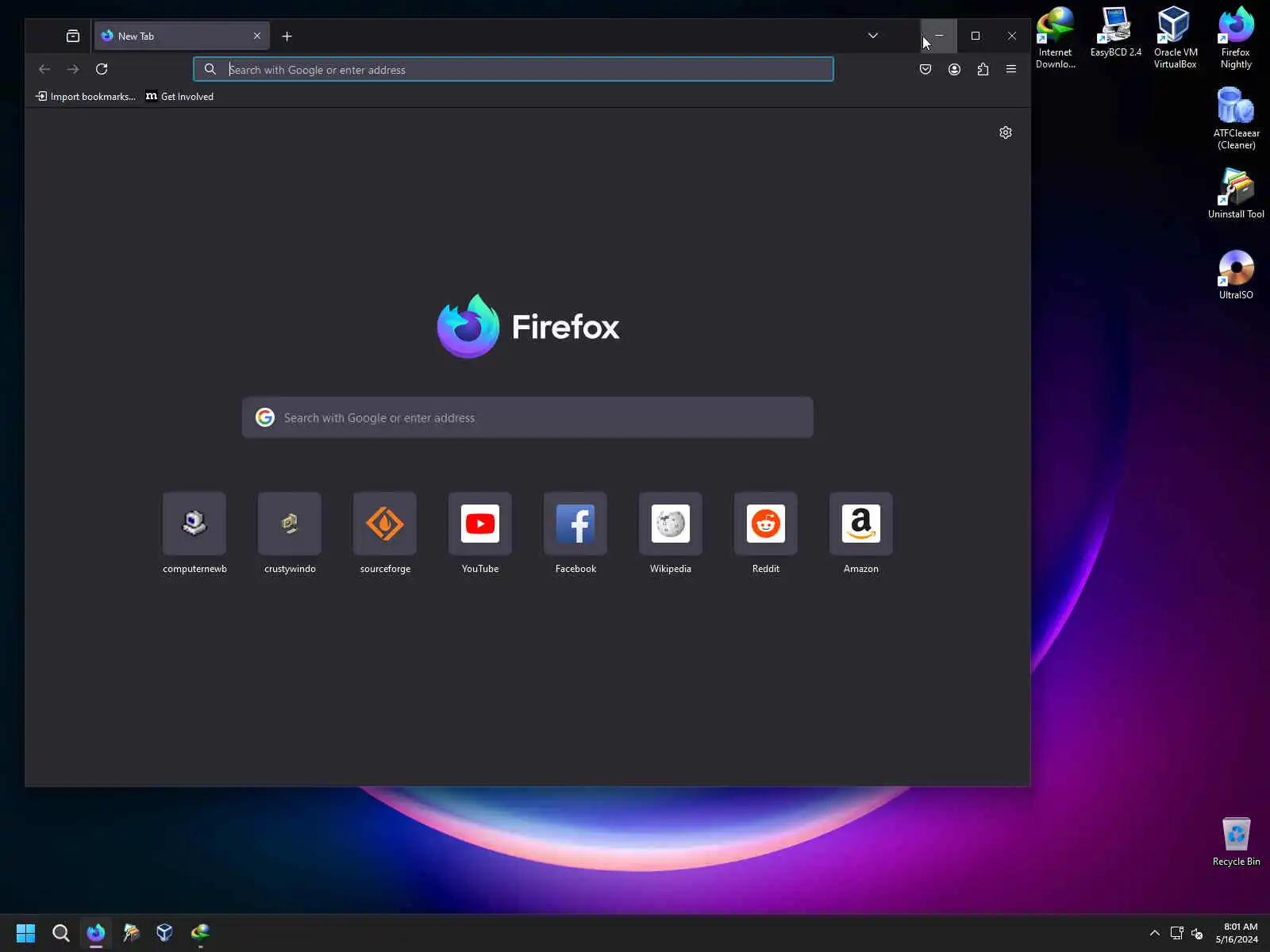The width and height of the screenshot is (1270, 952).
Task: Focus the new tab page search box
Action: pyautogui.click(x=528, y=417)
